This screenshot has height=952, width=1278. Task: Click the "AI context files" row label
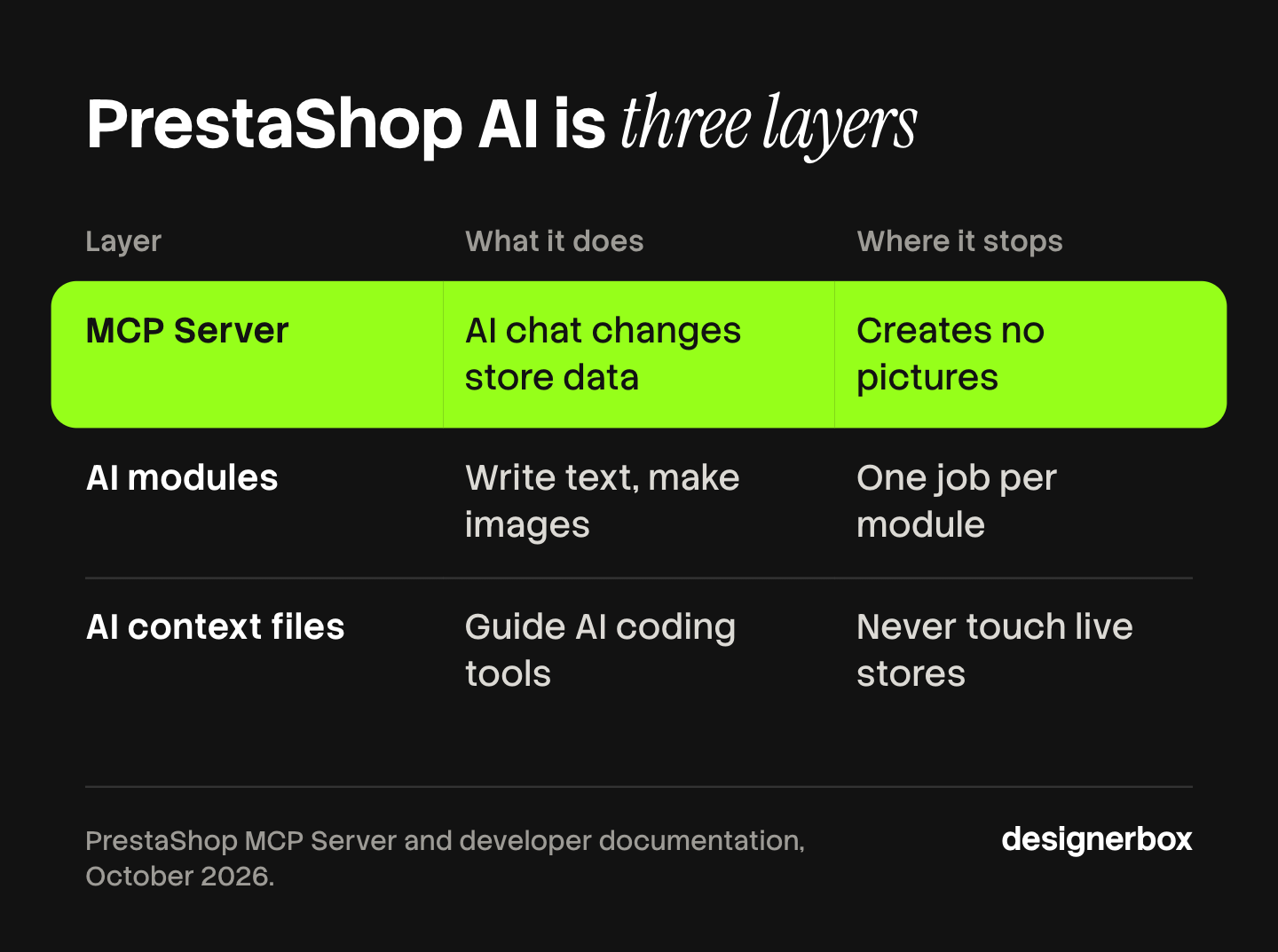(215, 626)
